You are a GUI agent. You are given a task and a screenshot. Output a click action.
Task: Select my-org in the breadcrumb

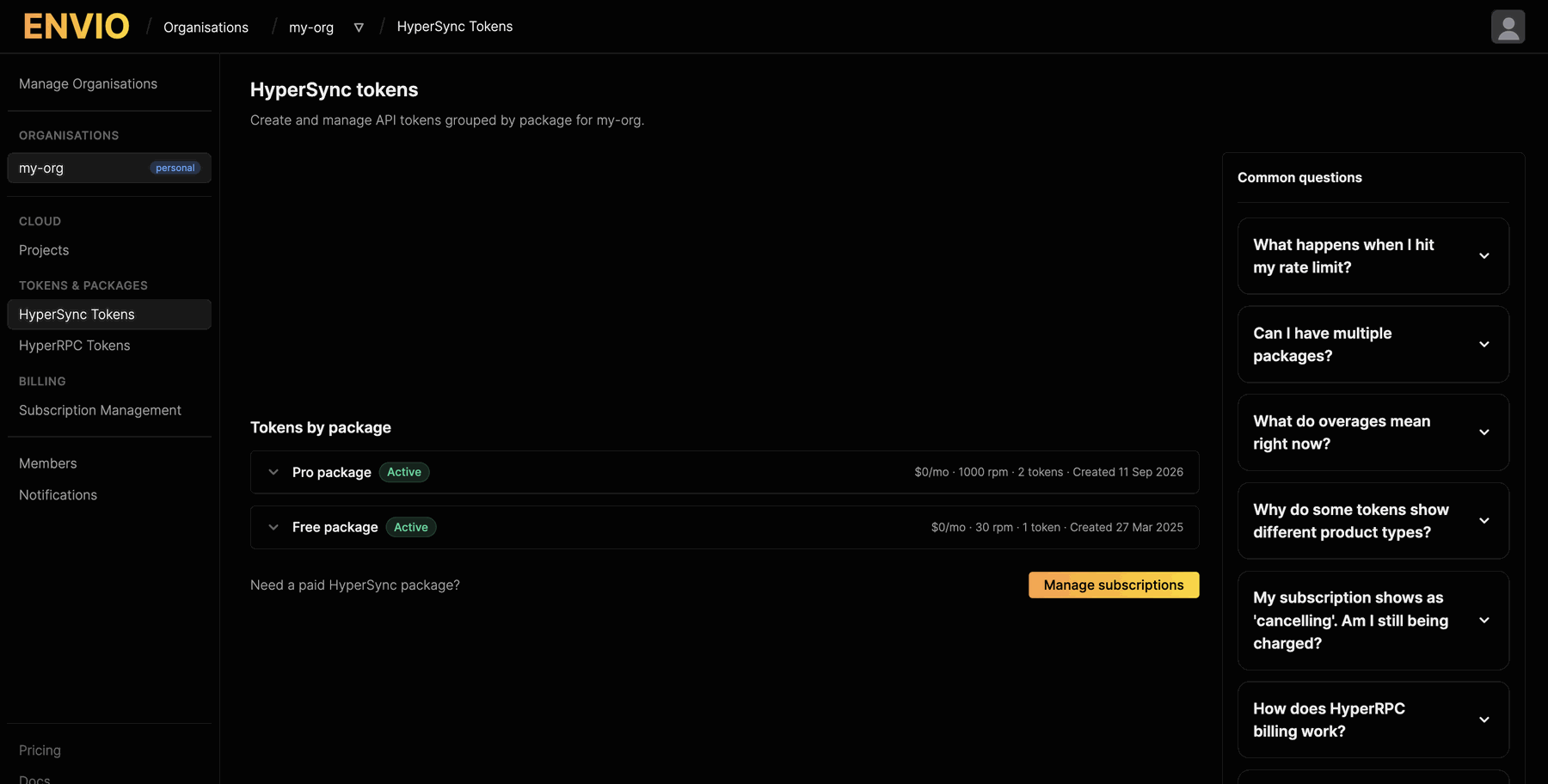coord(311,28)
